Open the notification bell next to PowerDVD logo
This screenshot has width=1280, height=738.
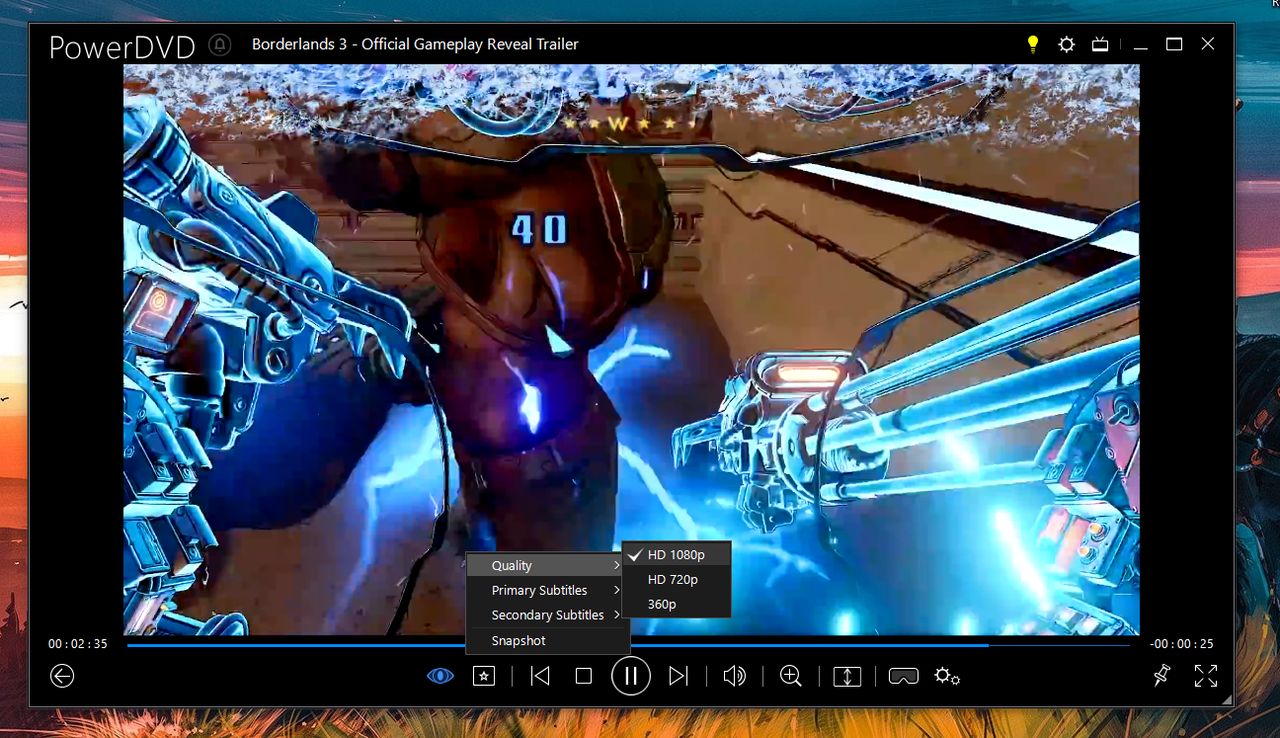pyautogui.click(x=220, y=45)
